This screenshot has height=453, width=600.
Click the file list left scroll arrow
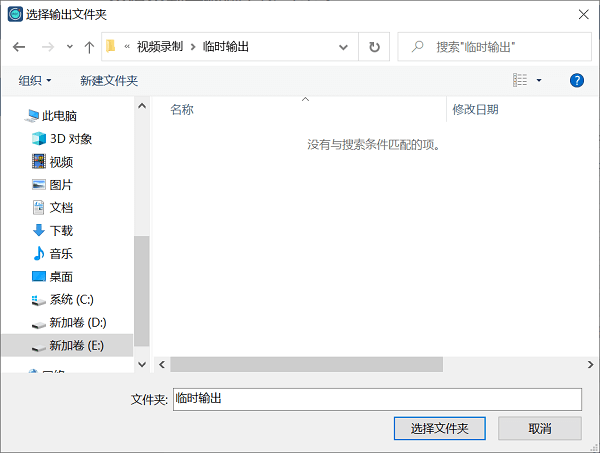click(x=162, y=365)
